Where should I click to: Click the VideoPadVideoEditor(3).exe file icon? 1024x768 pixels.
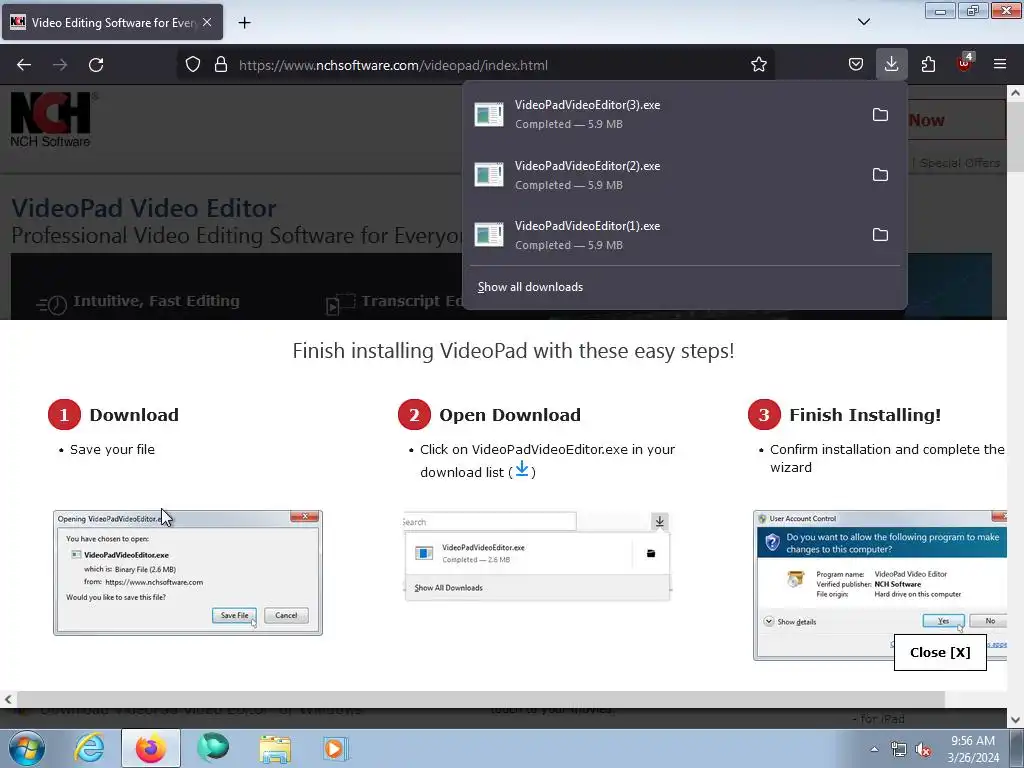point(489,114)
